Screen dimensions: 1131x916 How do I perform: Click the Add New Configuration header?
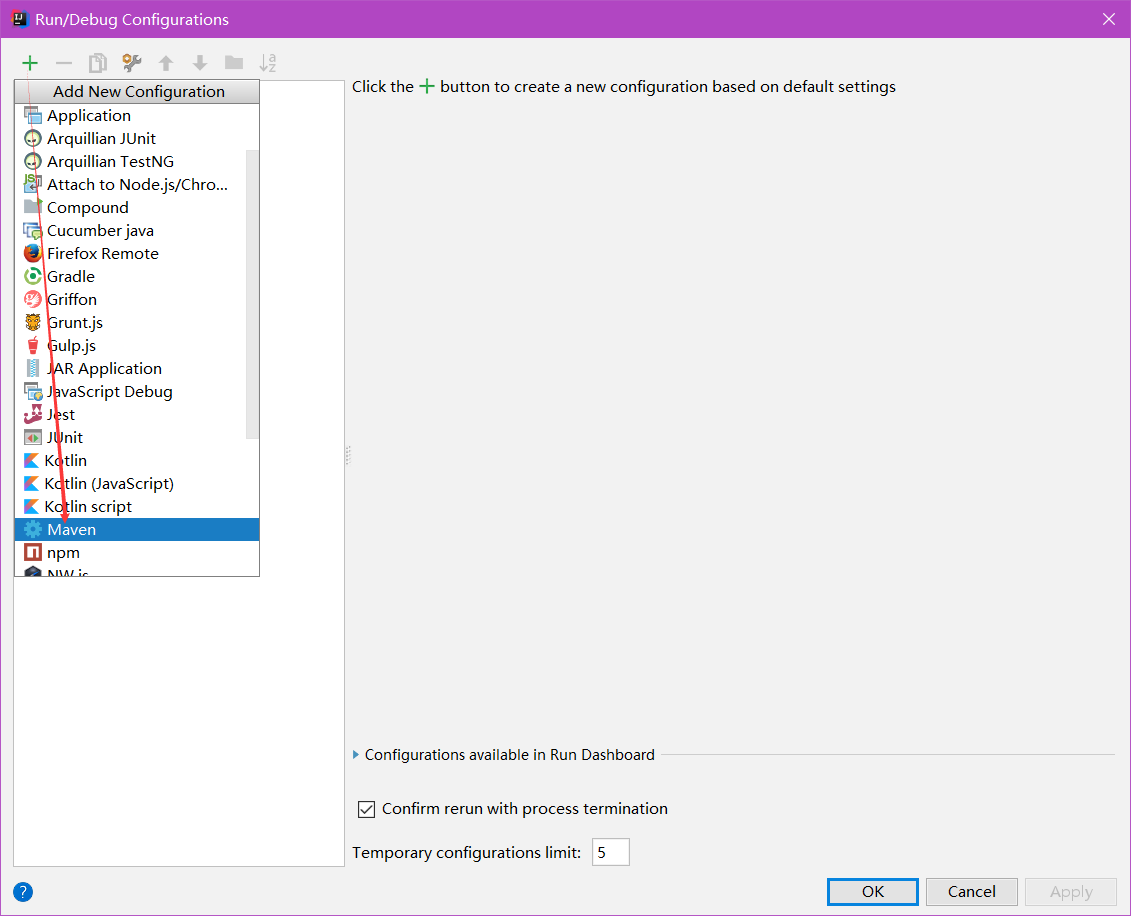click(x=137, y=92)
